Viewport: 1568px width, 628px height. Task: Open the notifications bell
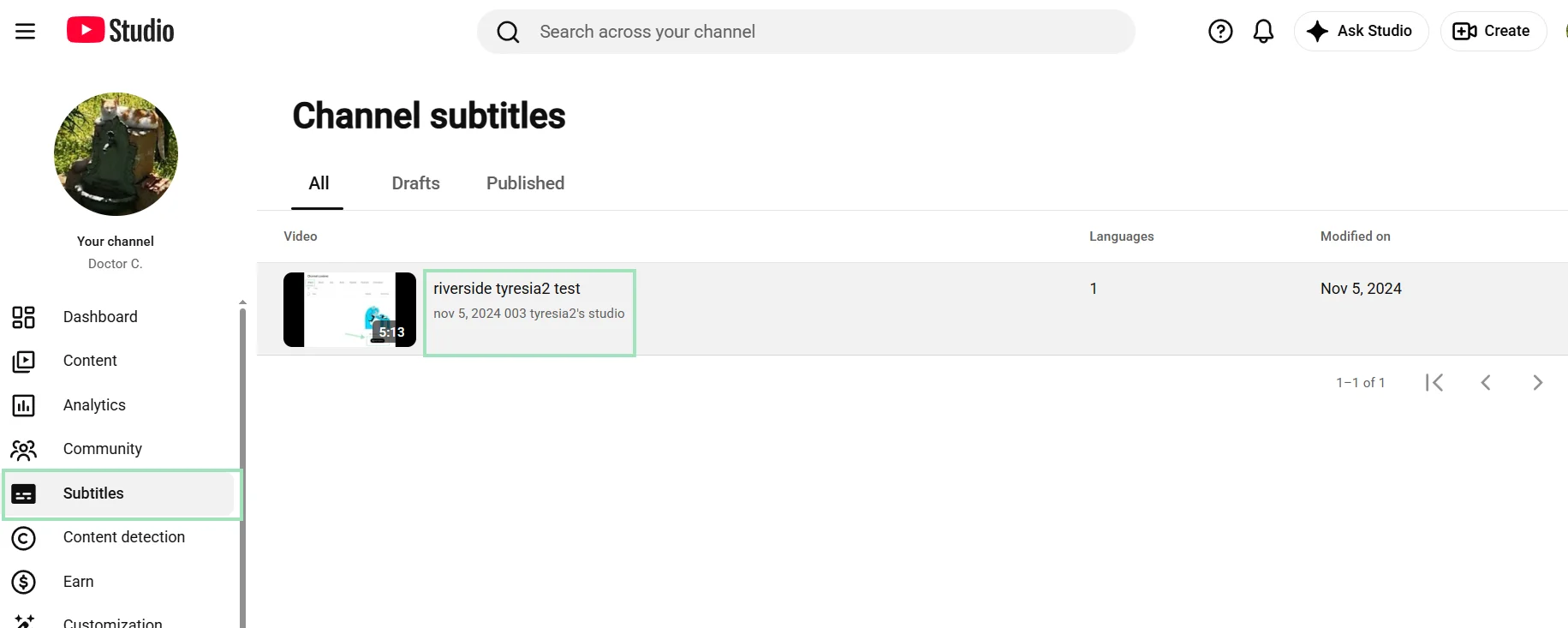(x=1263, y=32)
